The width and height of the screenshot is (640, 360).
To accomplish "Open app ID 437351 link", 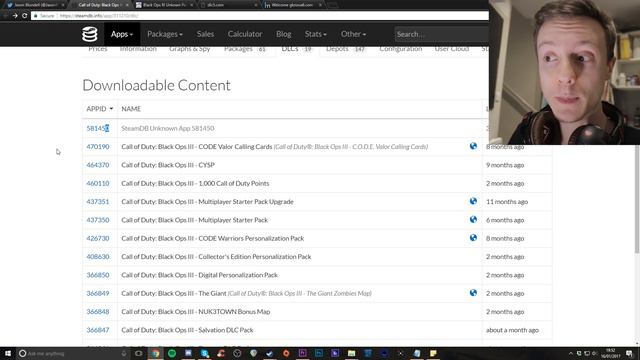I will 98,202.
